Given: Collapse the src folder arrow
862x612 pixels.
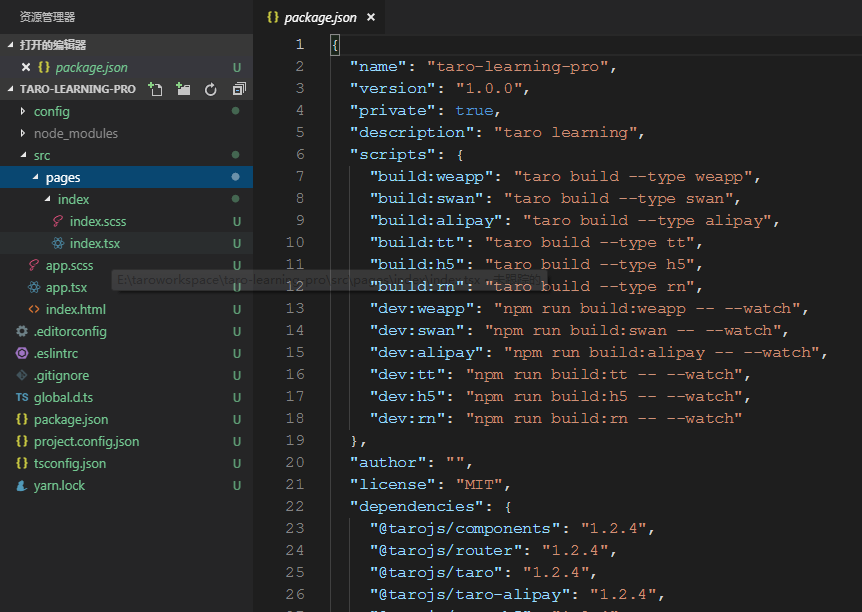Looking at the screenshot, I should tap(23, 155).
